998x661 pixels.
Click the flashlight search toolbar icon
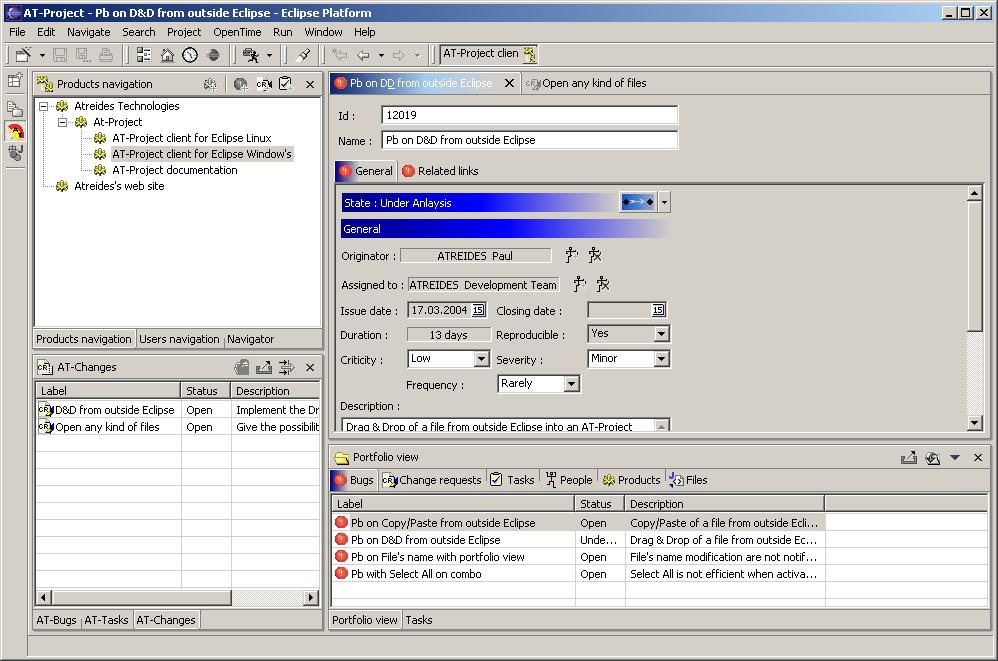pyautogui.click(x=303, y=55)
